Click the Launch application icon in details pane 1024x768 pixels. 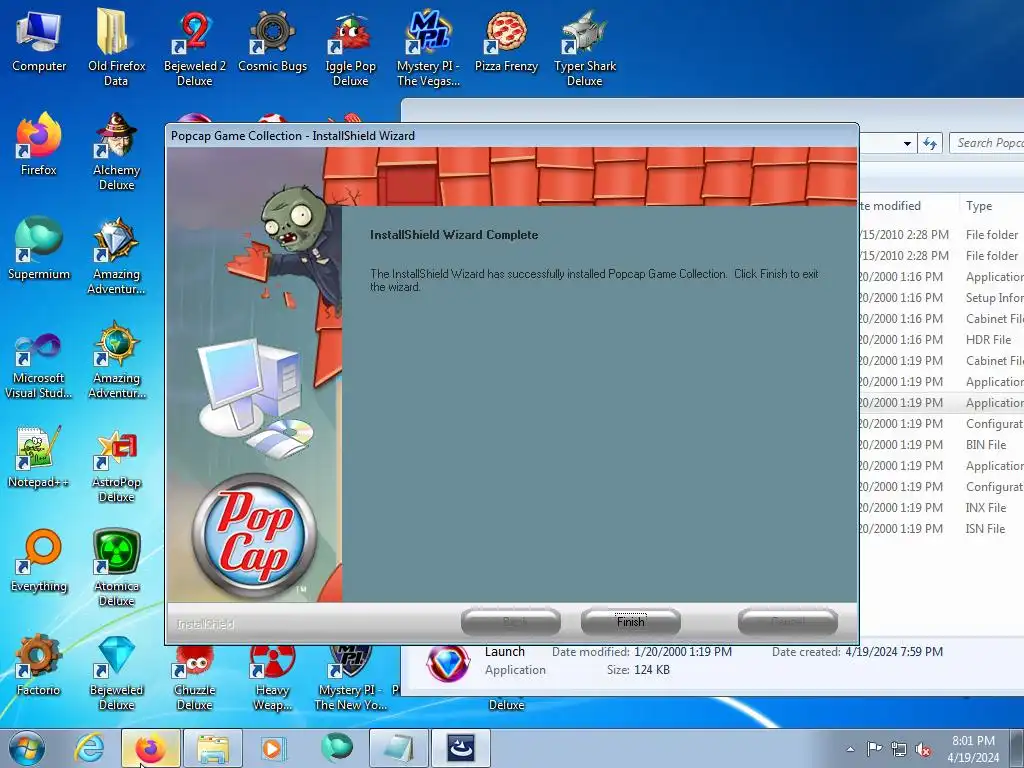coord(448,664)
